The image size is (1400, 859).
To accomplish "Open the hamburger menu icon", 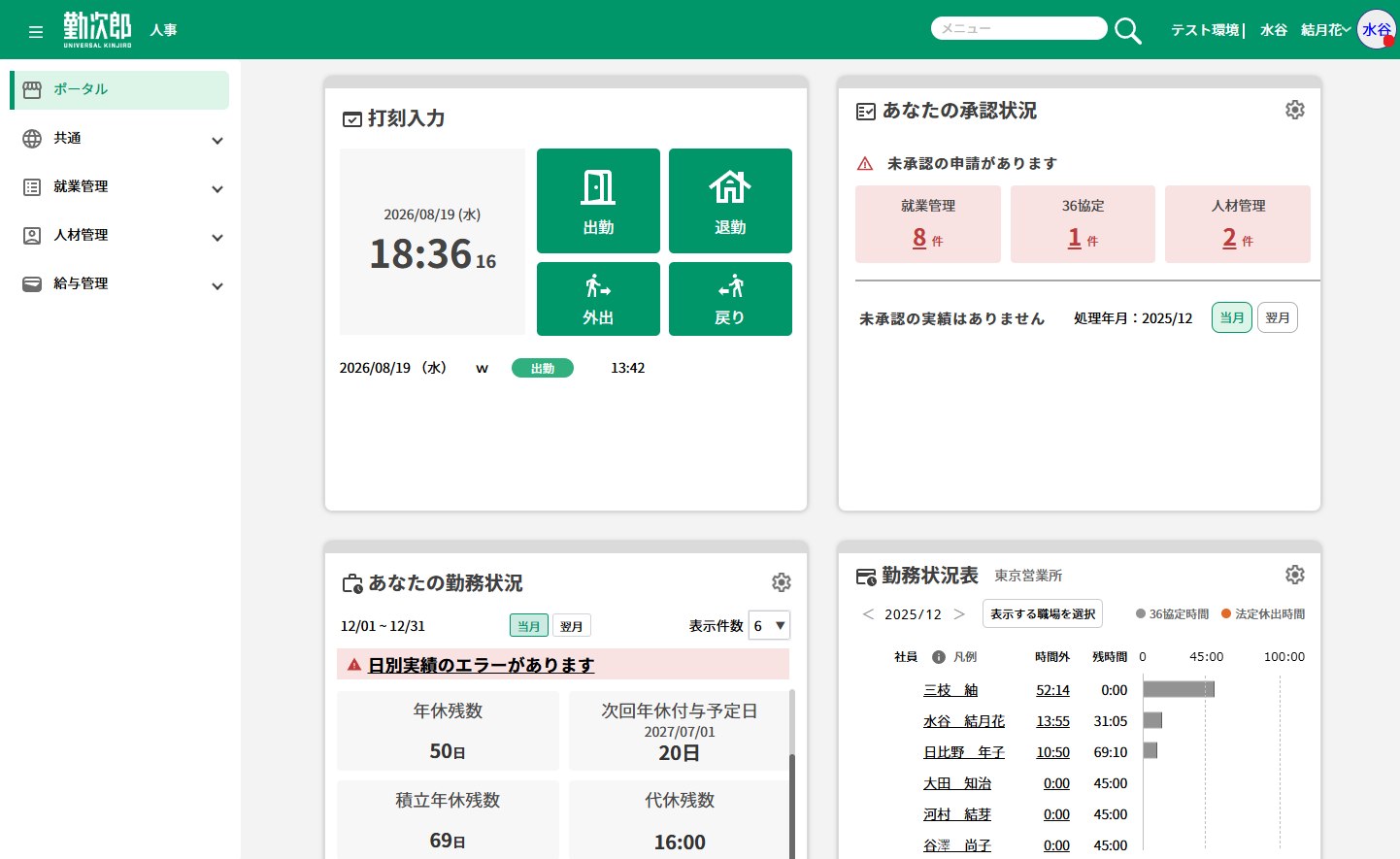I will pos(36,32).
